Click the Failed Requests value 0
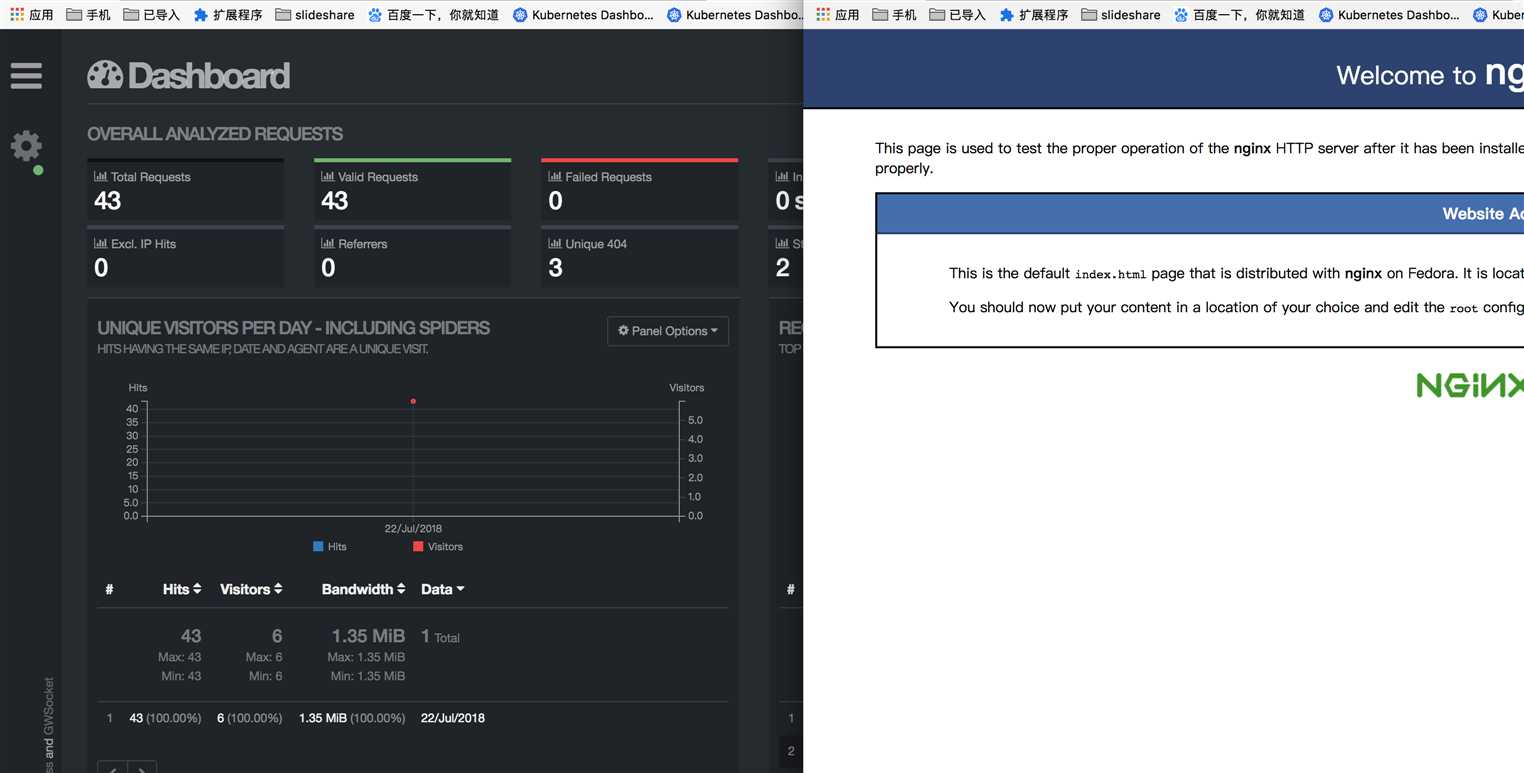 [x=555, y=201]
